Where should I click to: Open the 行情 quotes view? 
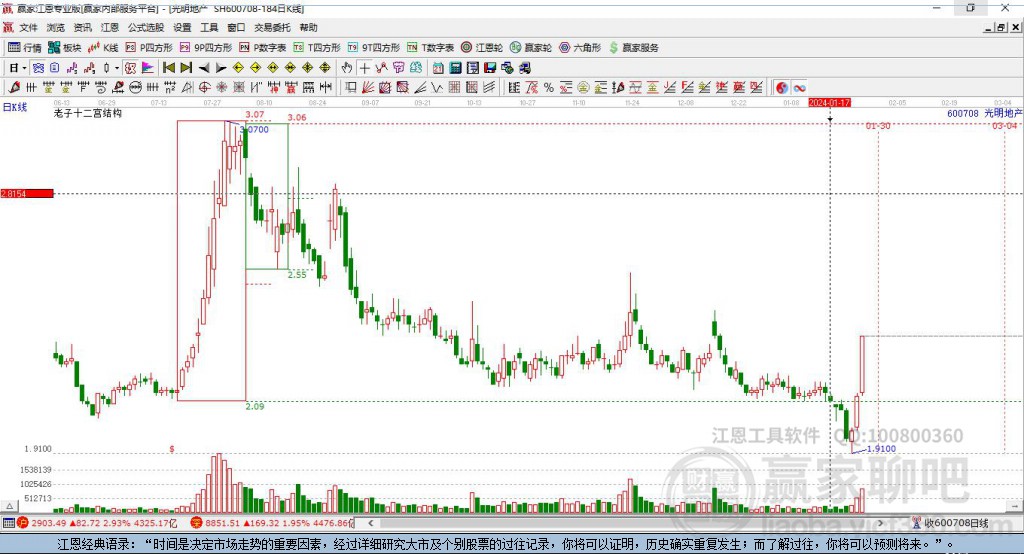click(x=24, y=48)
